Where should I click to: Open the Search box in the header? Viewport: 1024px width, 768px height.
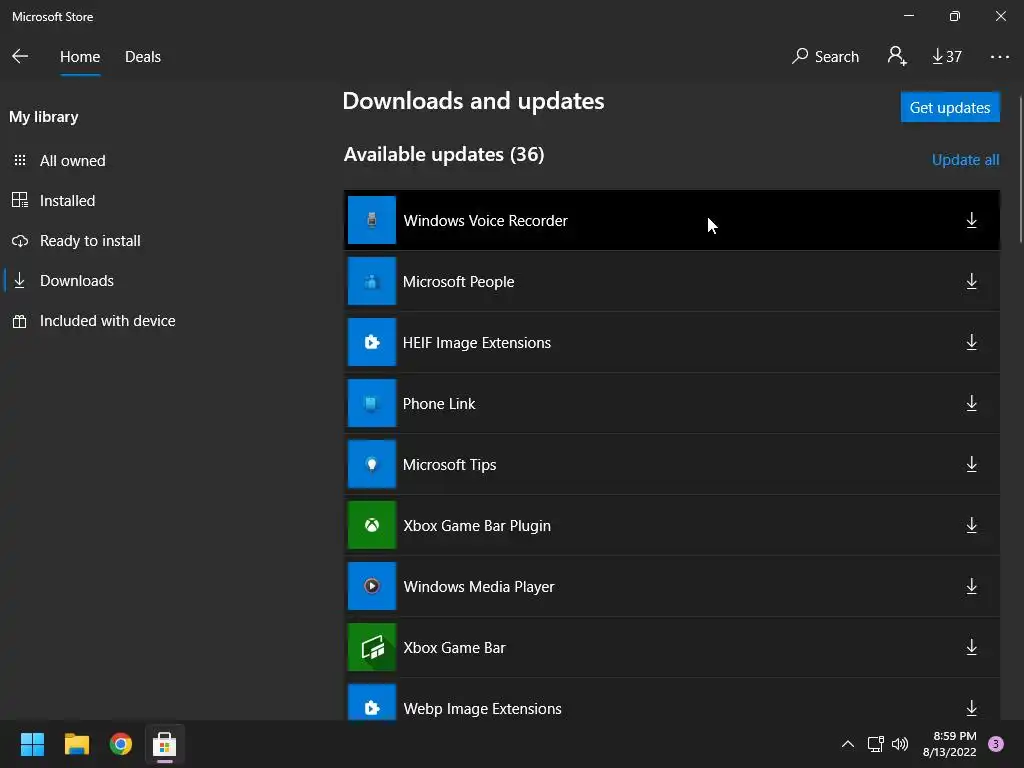825,57
